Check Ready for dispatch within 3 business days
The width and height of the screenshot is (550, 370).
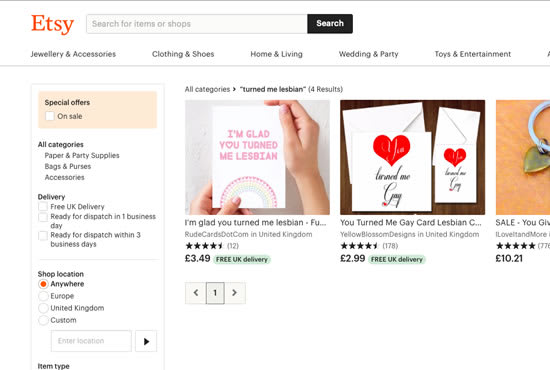click(43, 235)
